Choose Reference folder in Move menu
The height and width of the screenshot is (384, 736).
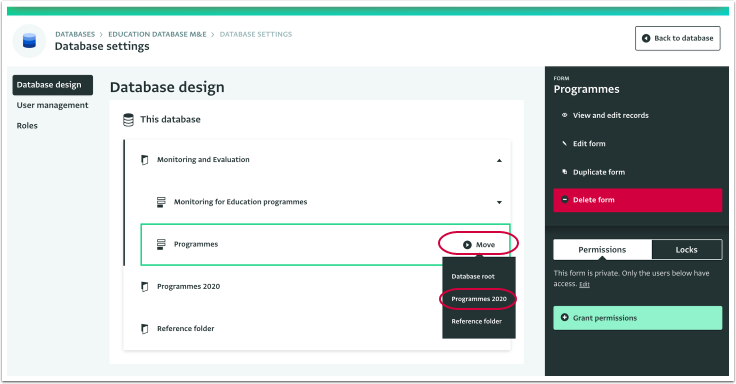(476, 322)
